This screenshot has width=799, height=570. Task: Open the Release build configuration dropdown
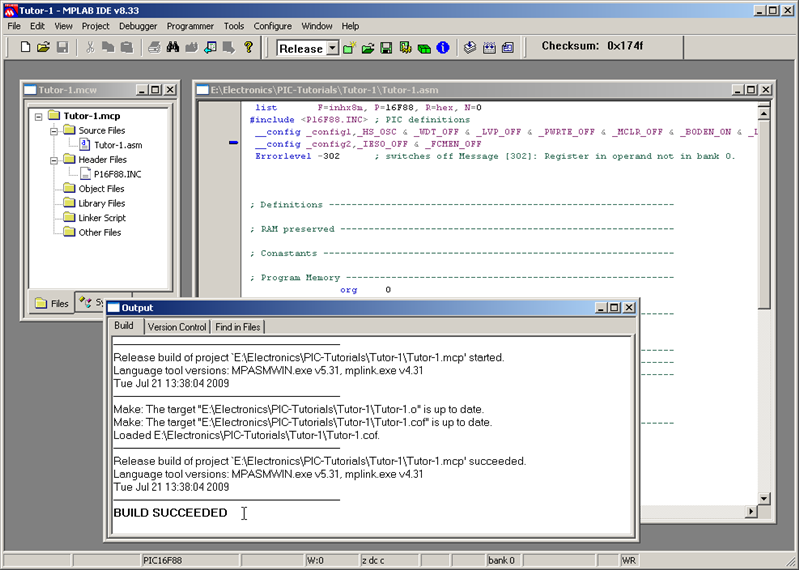(332, 48)
